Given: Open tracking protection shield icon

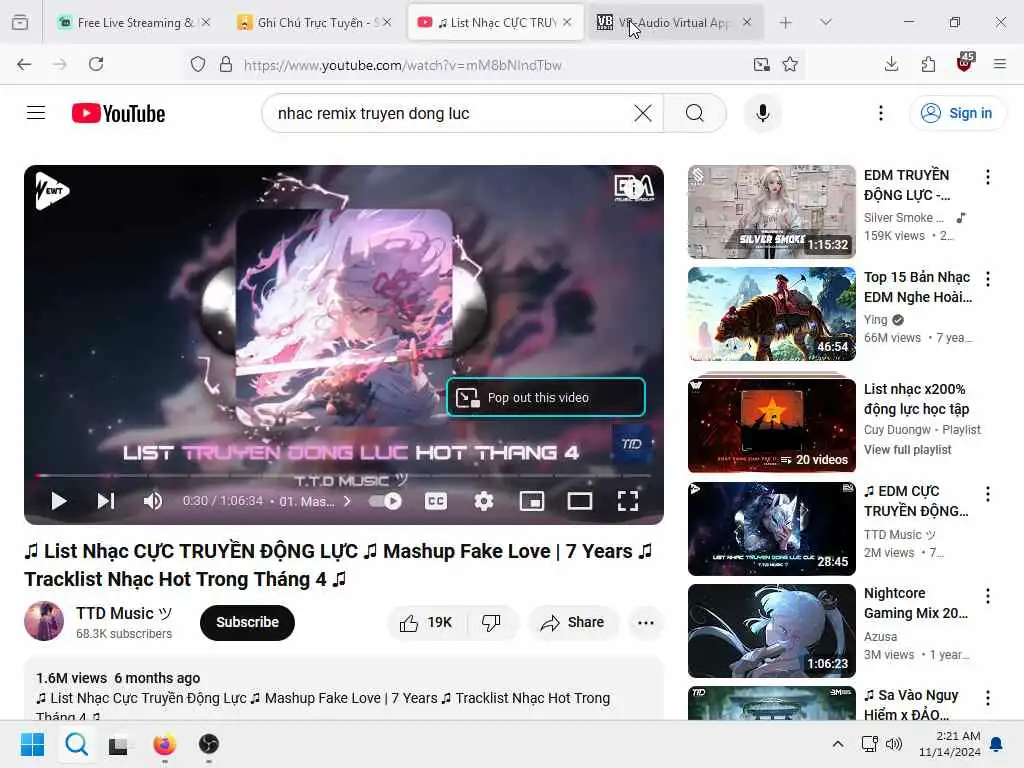Looking at the screenshot, I should pos(198,64).
